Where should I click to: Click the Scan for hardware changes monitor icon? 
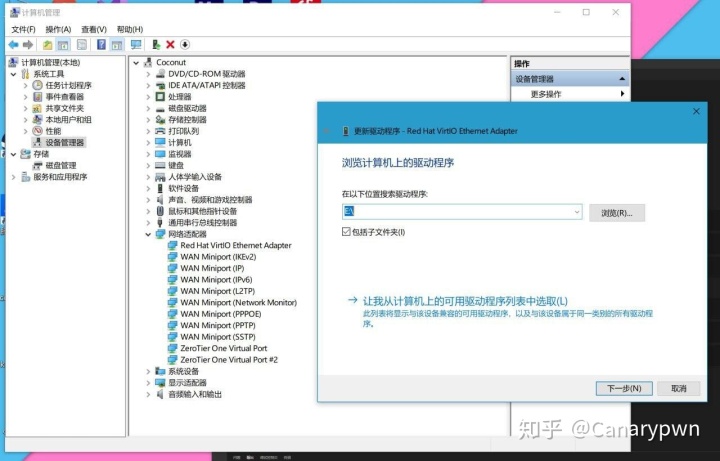pyautogui.click(x=136, y=45)
